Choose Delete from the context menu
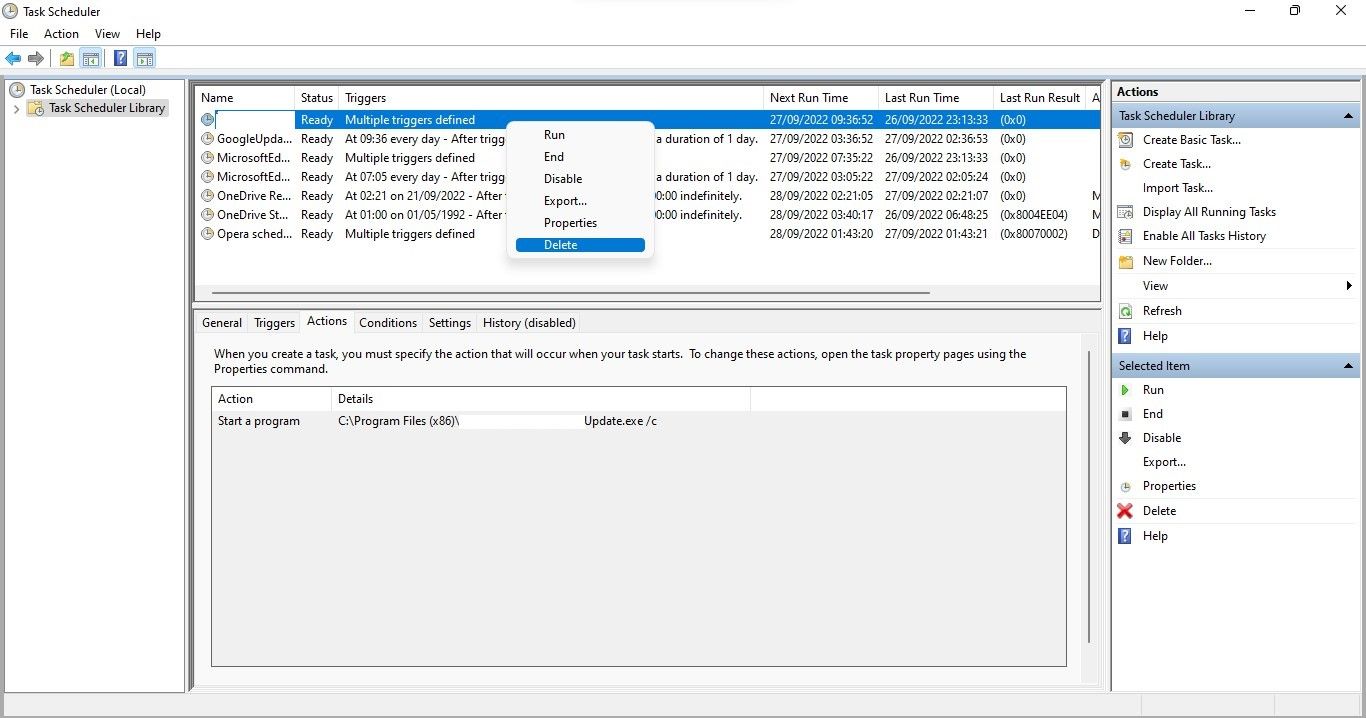 pyautogui.click(x=560, y=245)
